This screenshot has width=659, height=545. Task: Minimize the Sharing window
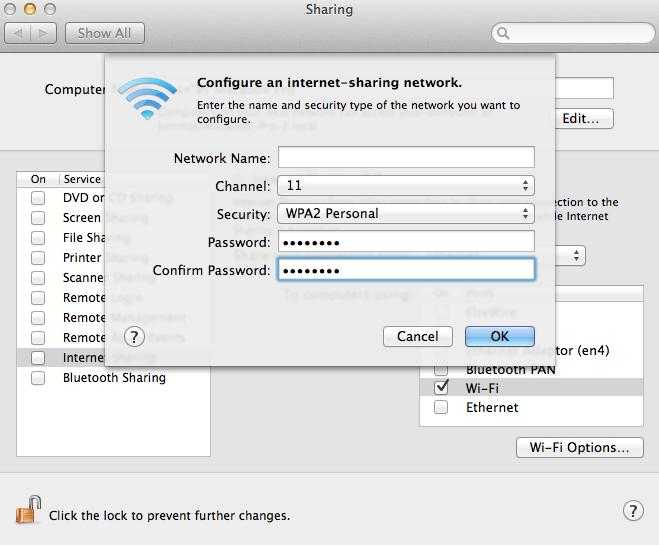click(30, 9)
